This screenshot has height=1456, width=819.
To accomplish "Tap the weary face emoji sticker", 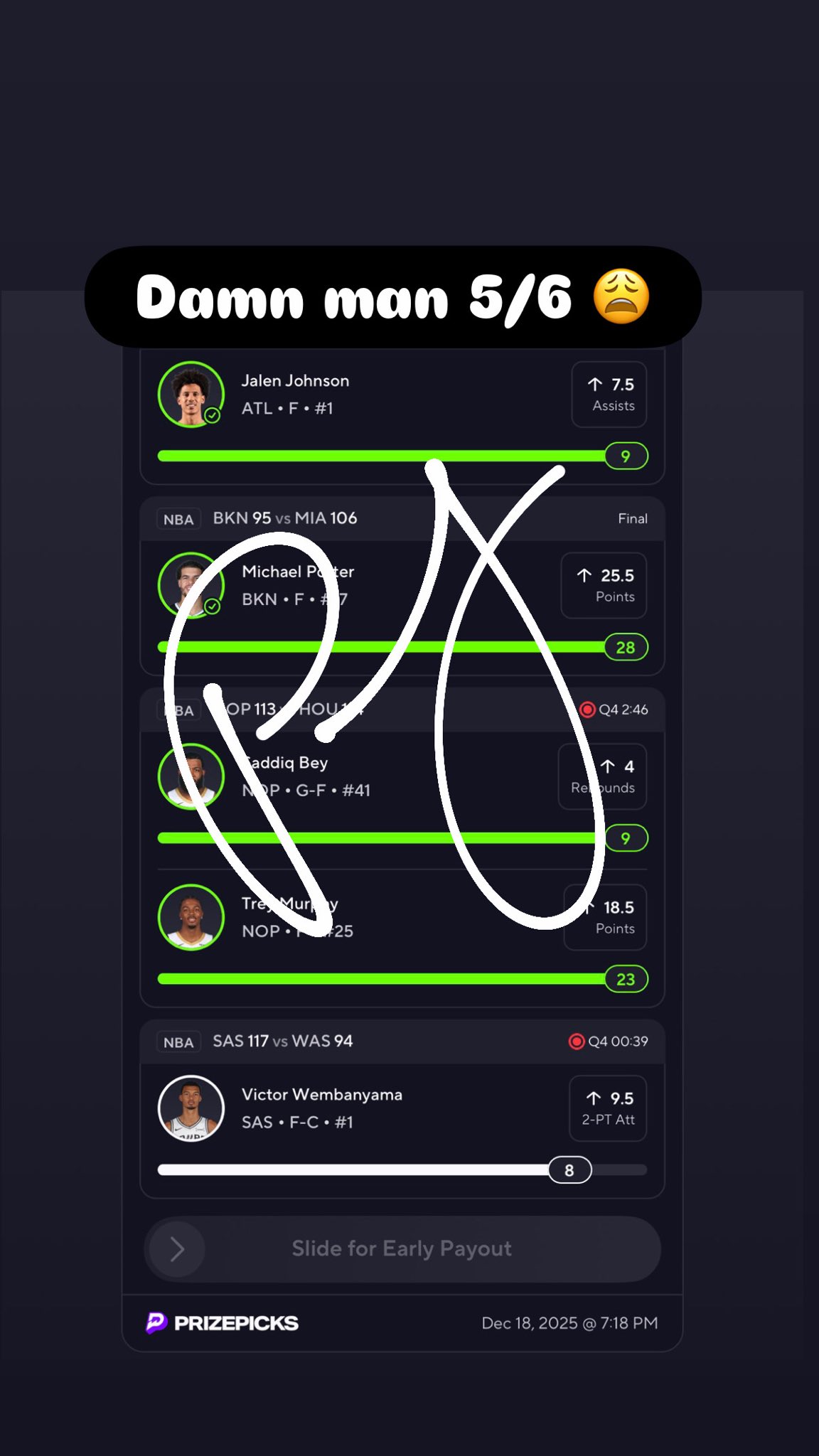I will pyautogui.click(x=621, y=296).
